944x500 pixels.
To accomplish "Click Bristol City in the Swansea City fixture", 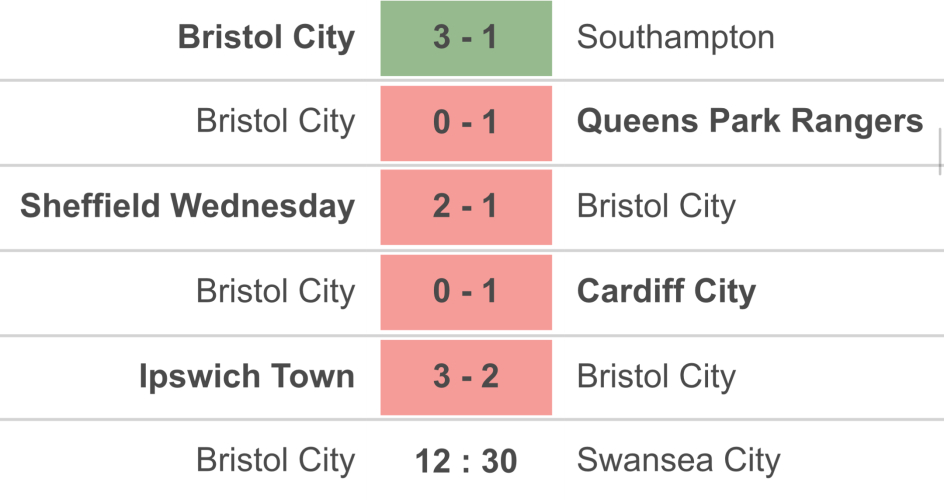I will (275, 461).
